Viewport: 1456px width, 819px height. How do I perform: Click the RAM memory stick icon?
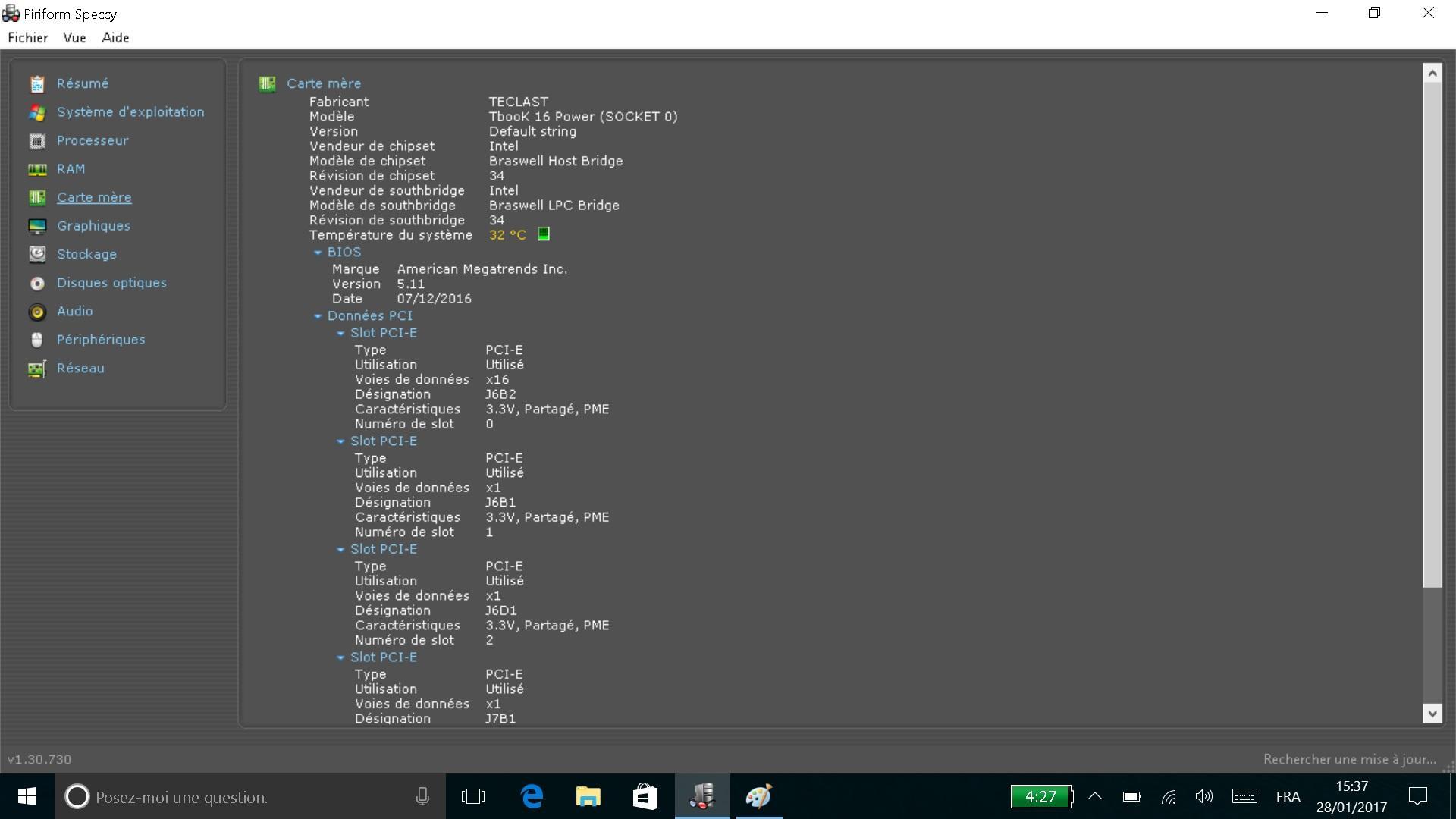(x=37, y=170)
